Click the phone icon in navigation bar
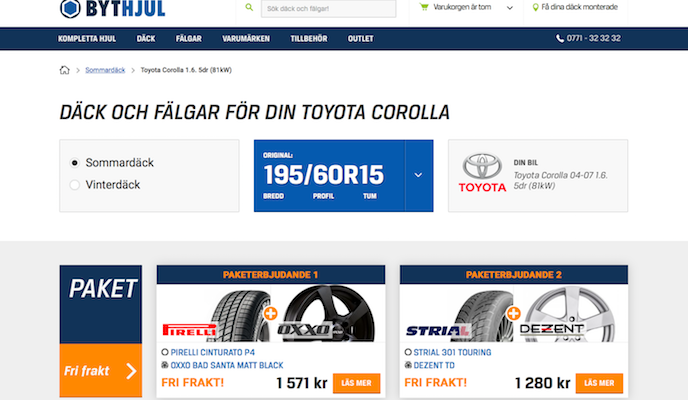 560,38
